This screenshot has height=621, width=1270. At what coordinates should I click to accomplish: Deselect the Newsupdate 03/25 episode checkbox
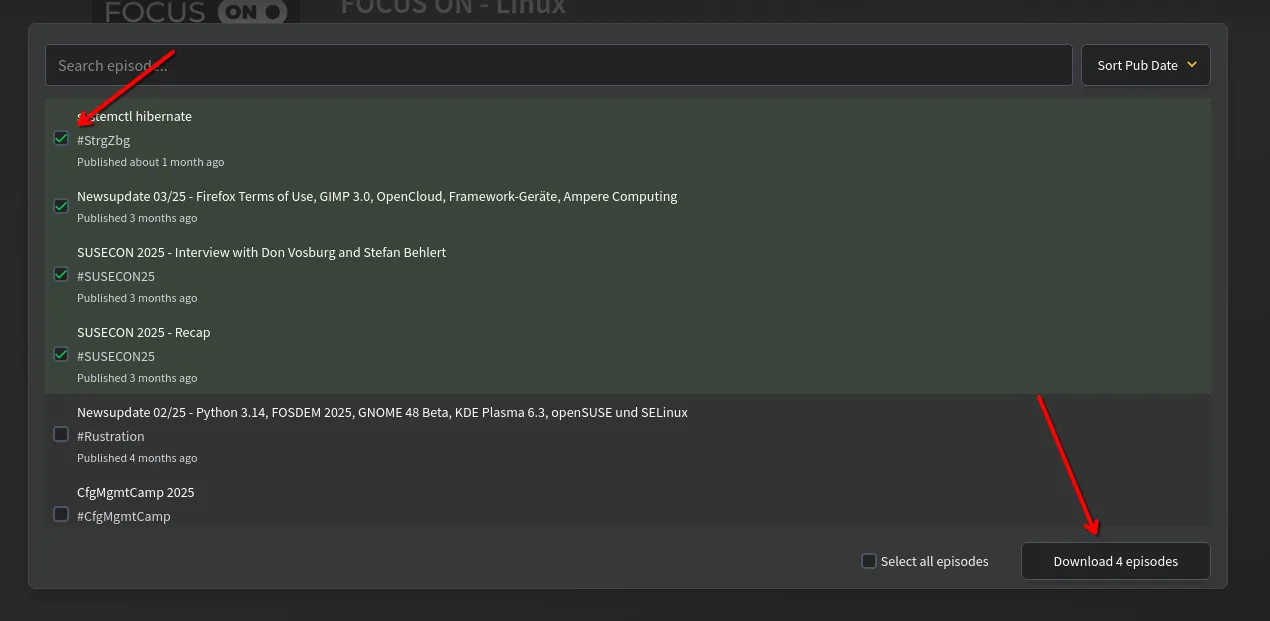coord(61,206)
